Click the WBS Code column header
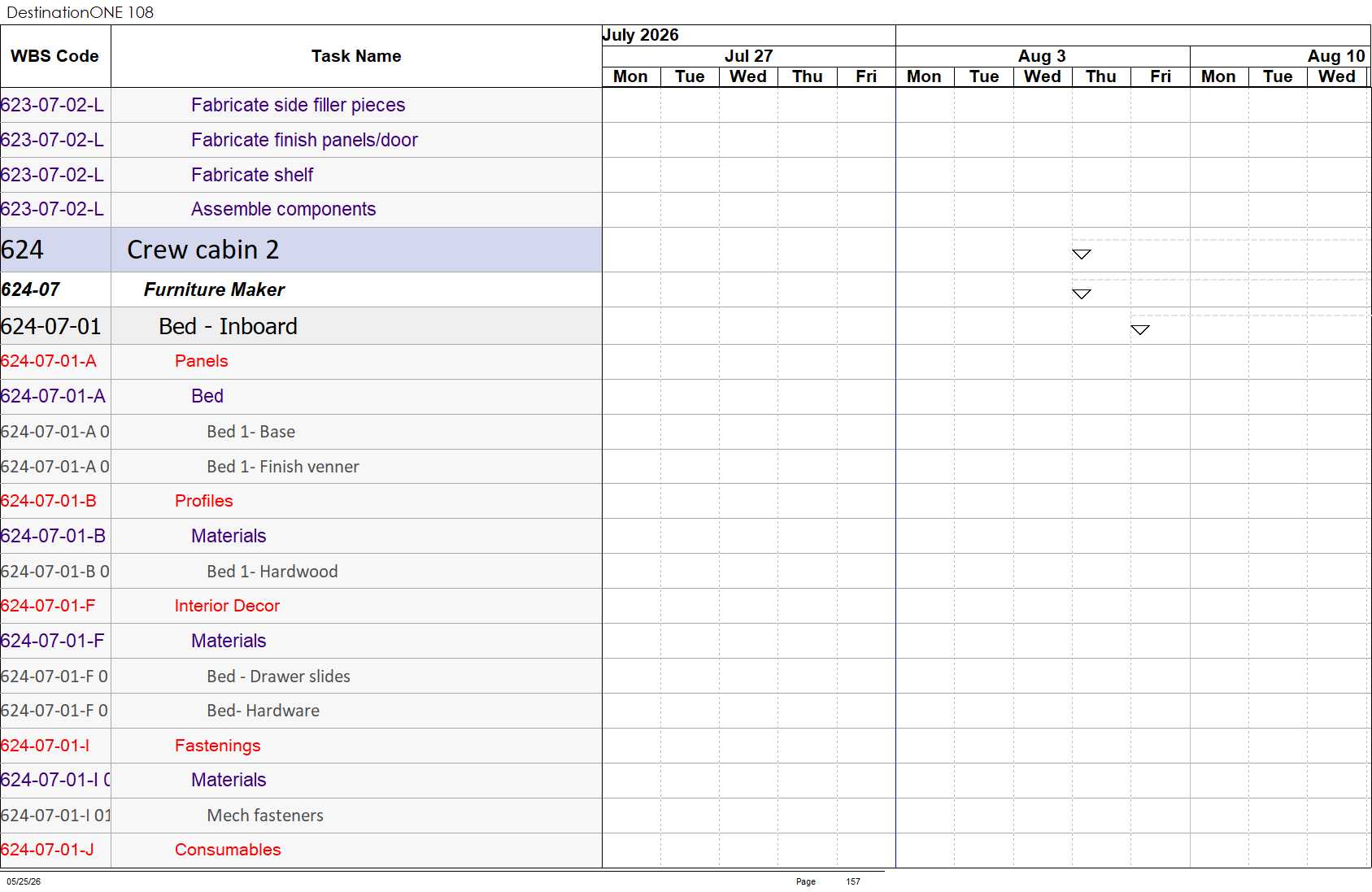Screen dimensions: 1372x892 (x=55, y=56)
